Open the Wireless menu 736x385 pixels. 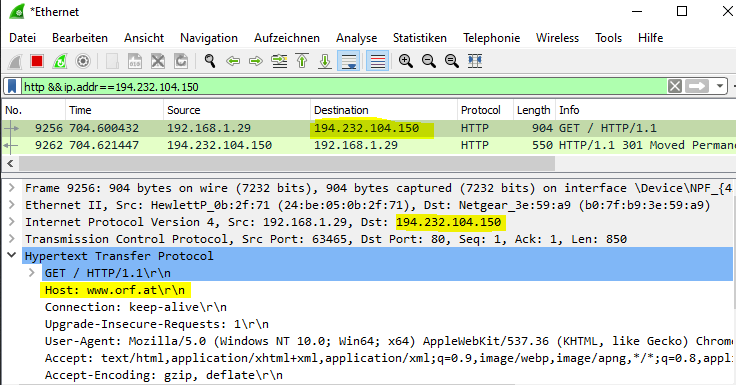558,38
